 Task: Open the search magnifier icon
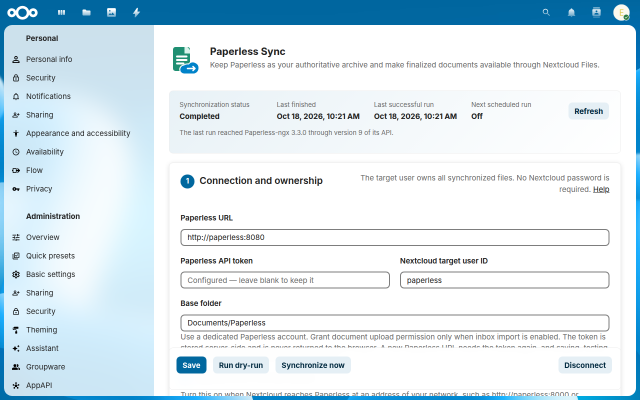click(x=546, y=13)
